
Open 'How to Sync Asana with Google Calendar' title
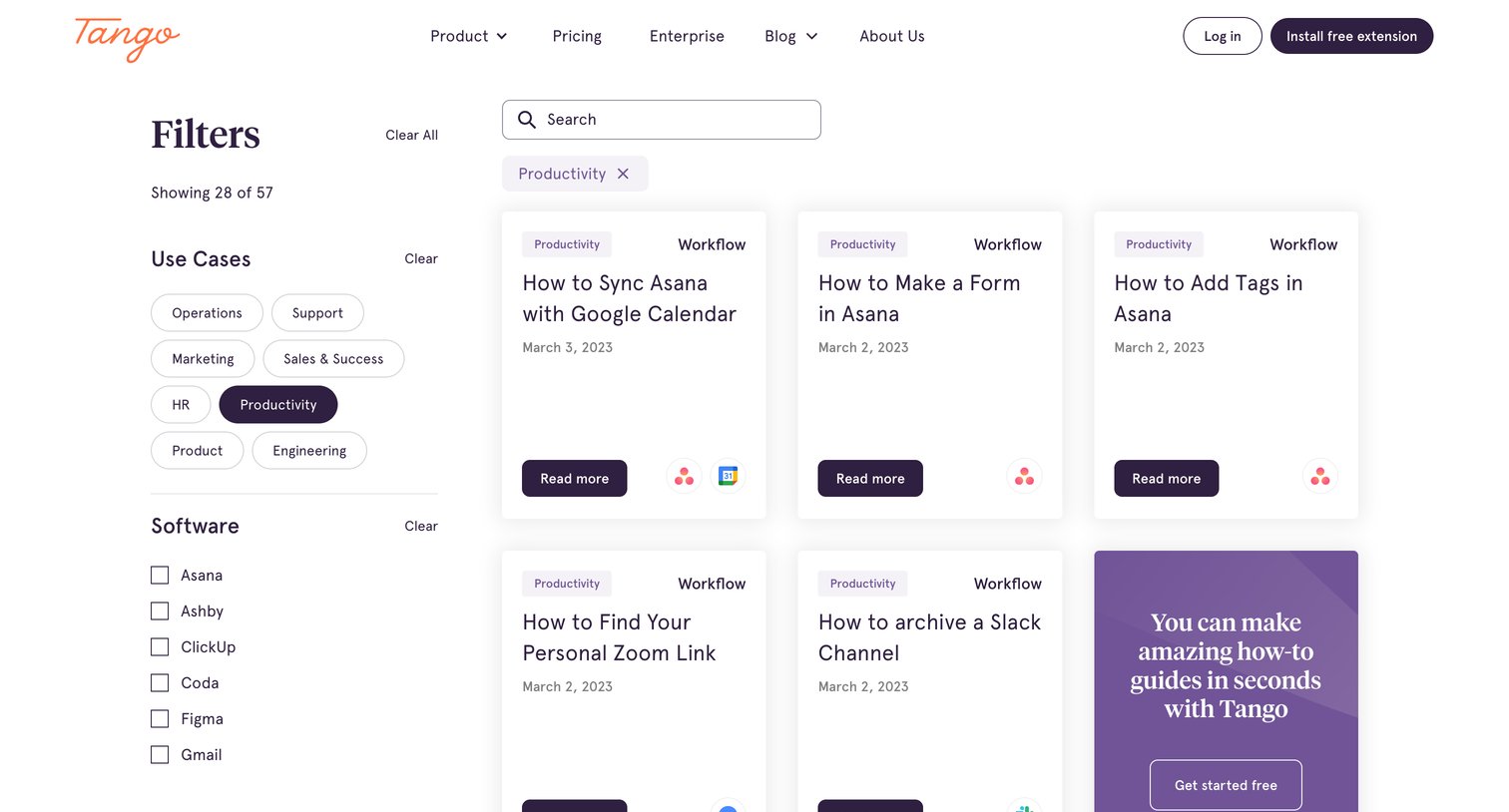coord(630,298)
